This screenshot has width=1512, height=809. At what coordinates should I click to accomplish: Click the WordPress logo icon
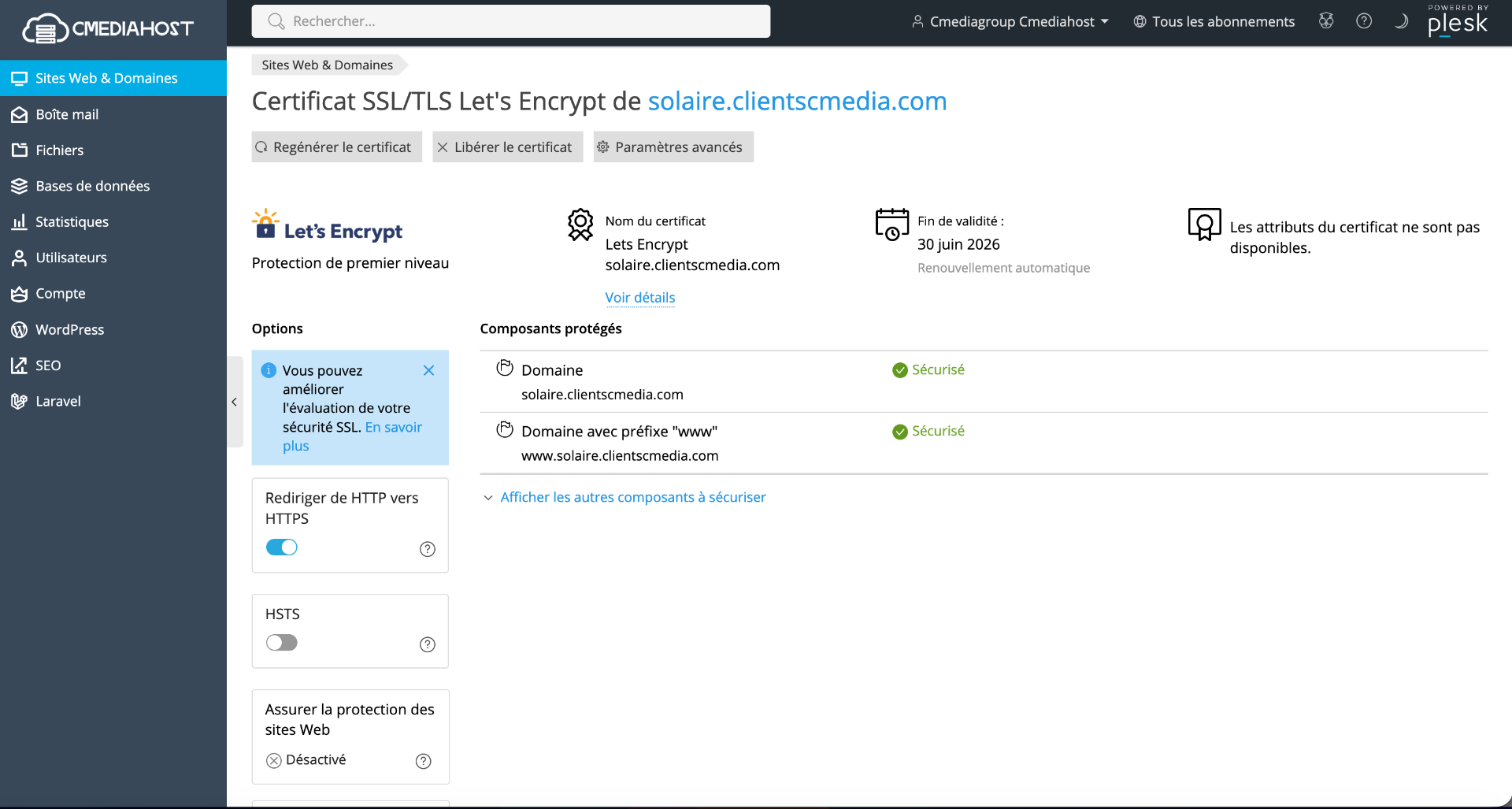click(19, 329)
